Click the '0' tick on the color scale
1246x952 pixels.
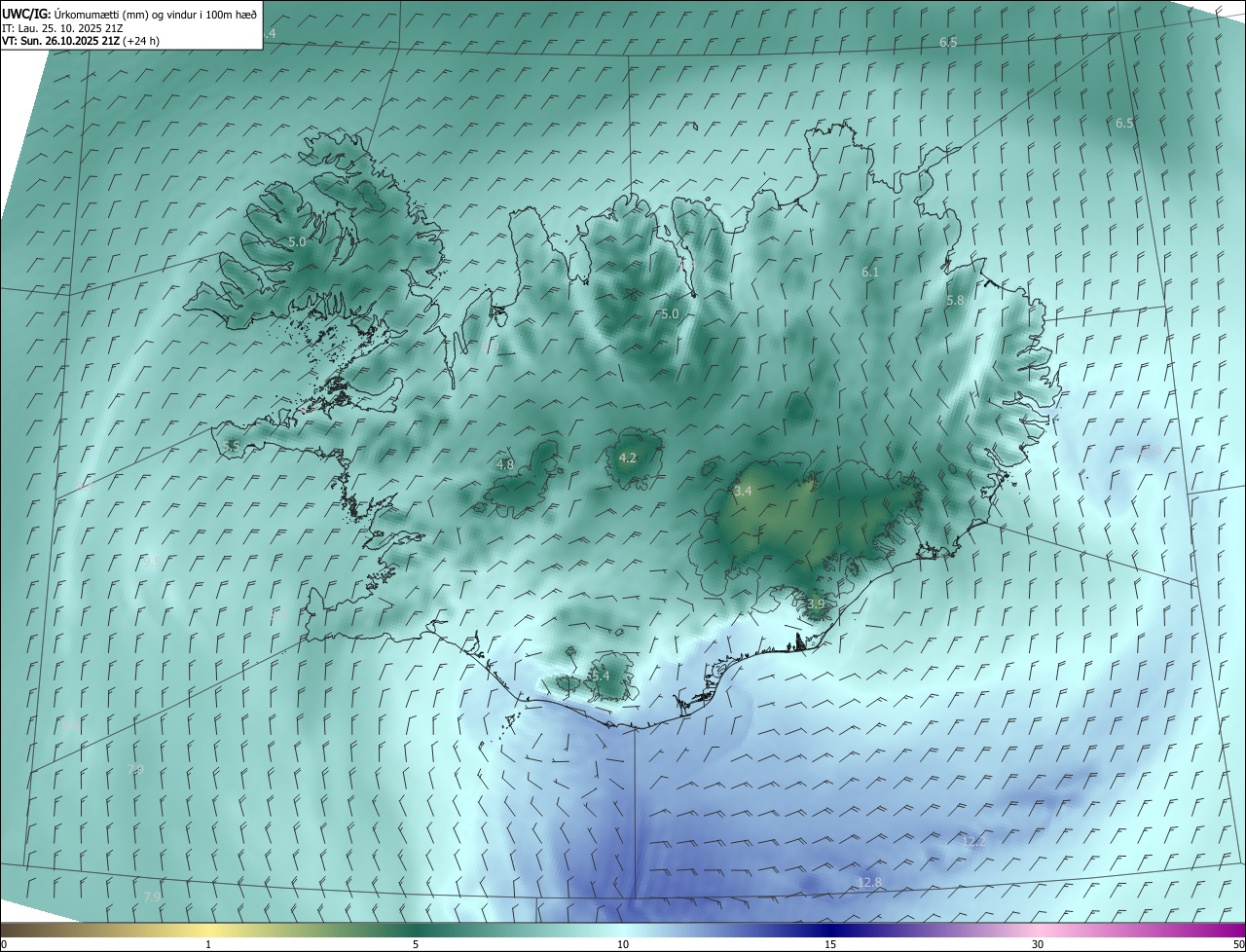click(4, 944)
